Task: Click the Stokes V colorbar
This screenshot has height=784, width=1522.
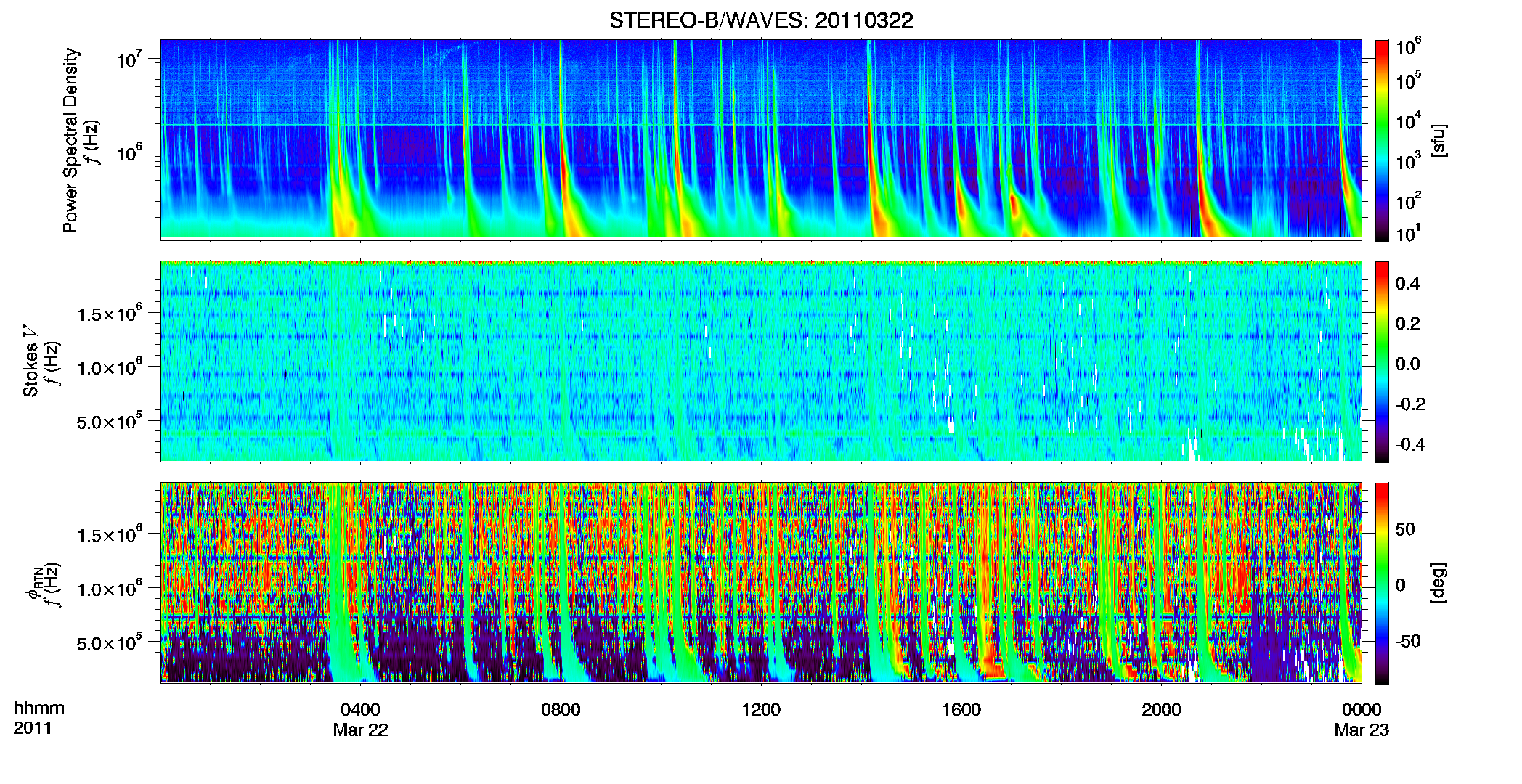Action: point(1382,362)
